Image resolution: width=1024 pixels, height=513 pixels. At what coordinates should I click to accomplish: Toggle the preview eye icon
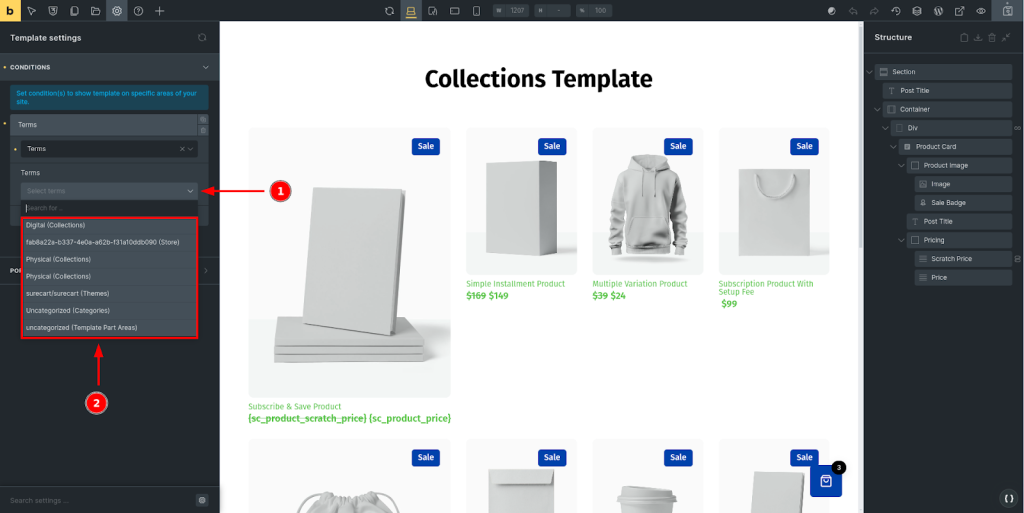981,10
